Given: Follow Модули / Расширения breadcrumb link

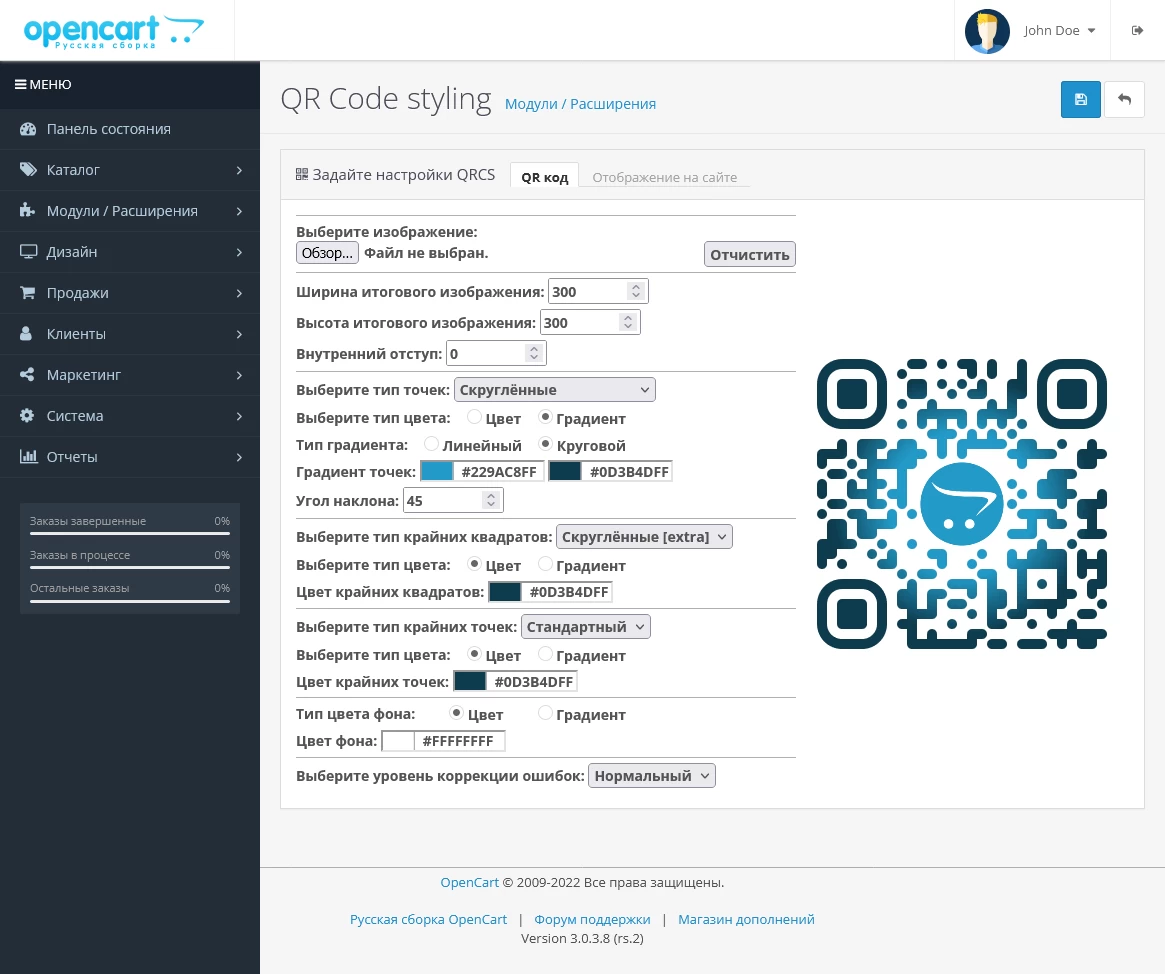Looking at the screenshot, I should click(580, 104).
